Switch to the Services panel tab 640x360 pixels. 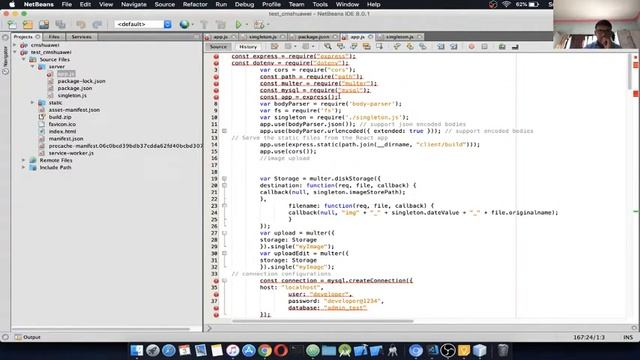(81, 37)
